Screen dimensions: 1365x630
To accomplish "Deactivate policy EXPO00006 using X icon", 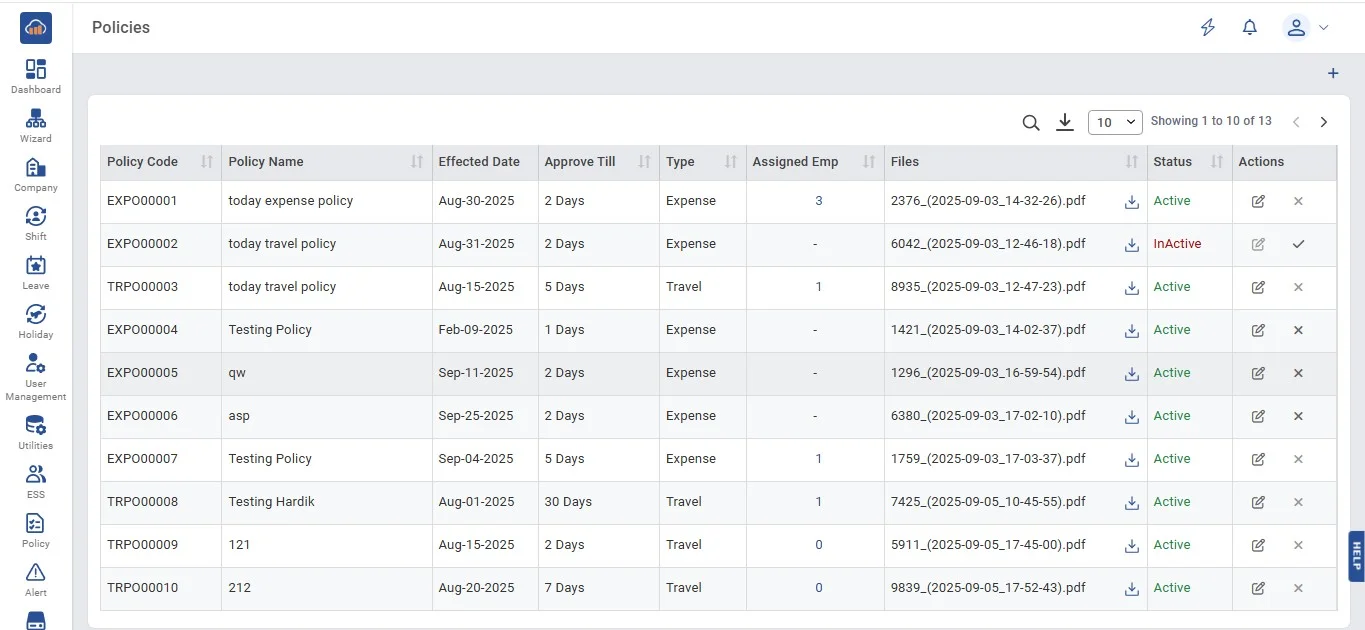I will coord(1298,416).
